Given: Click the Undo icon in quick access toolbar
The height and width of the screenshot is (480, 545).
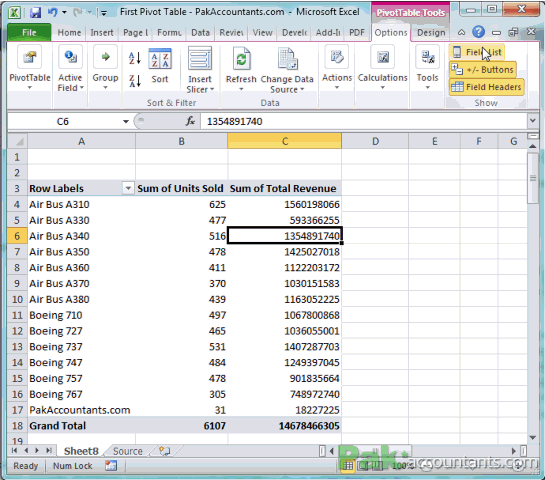Looking at the screenshot, I should [52, 12].
